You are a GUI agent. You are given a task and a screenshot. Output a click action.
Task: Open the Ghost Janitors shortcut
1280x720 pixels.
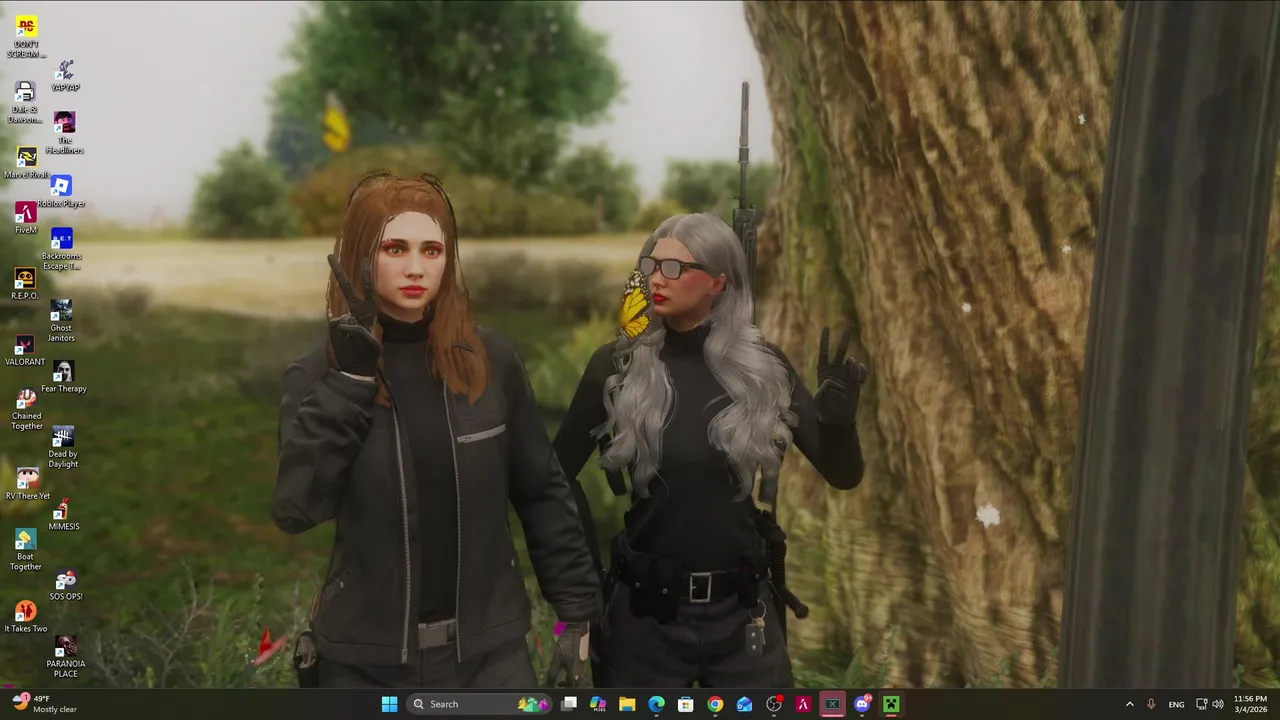coord(61,321)
